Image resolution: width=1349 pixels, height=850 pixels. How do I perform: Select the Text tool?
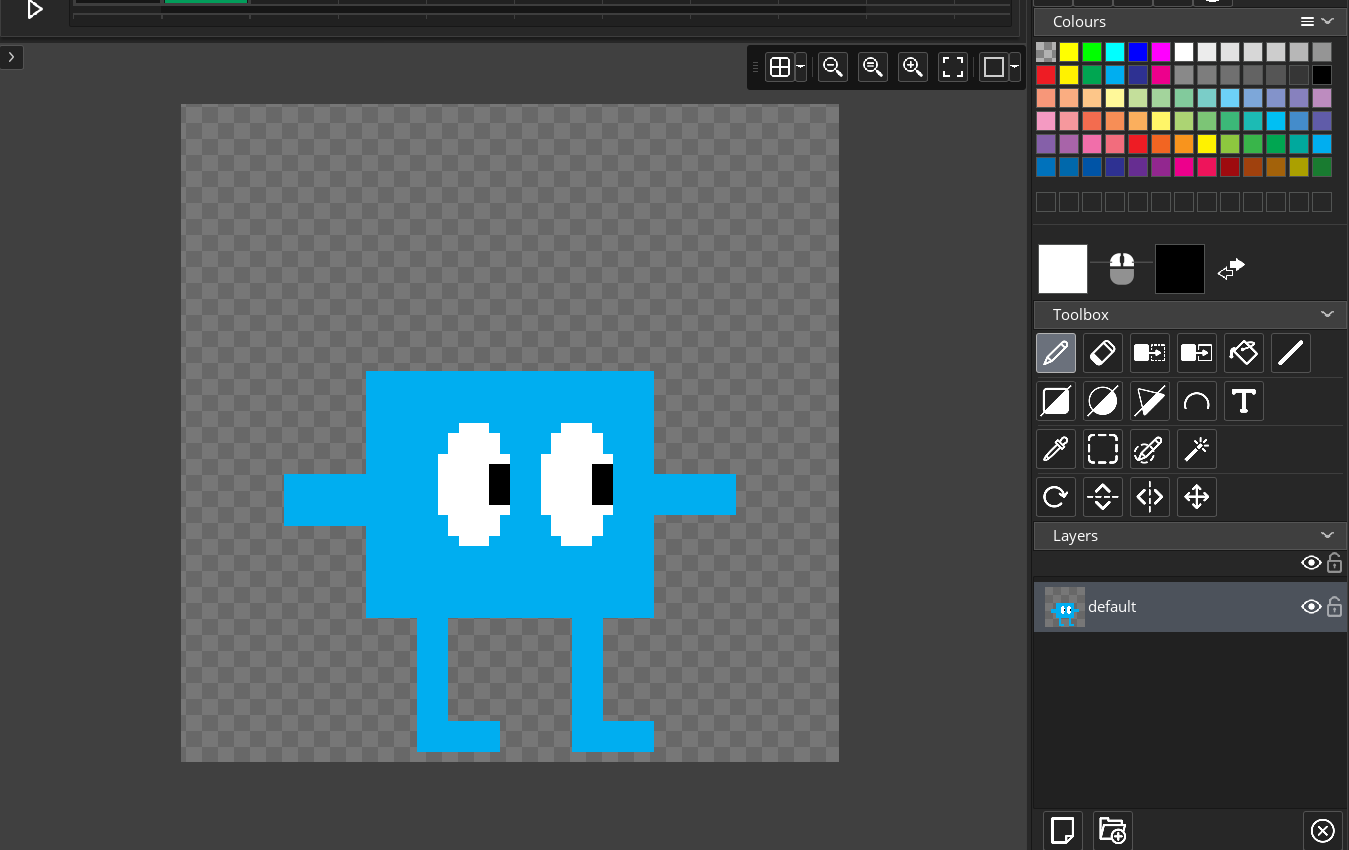point(1244,401)
